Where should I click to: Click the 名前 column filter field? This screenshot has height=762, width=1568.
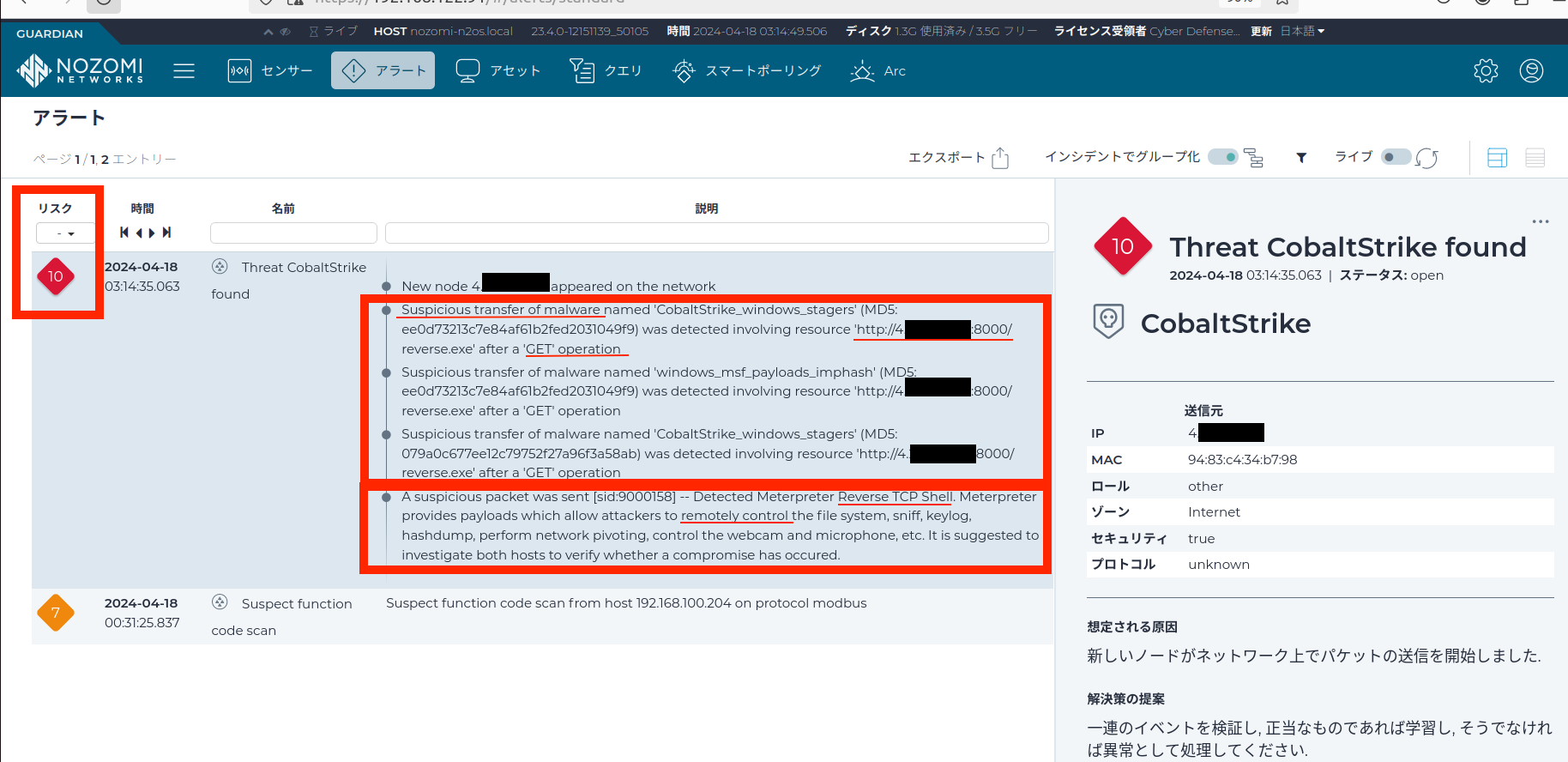pyautogui.click(x=293, y=233)
